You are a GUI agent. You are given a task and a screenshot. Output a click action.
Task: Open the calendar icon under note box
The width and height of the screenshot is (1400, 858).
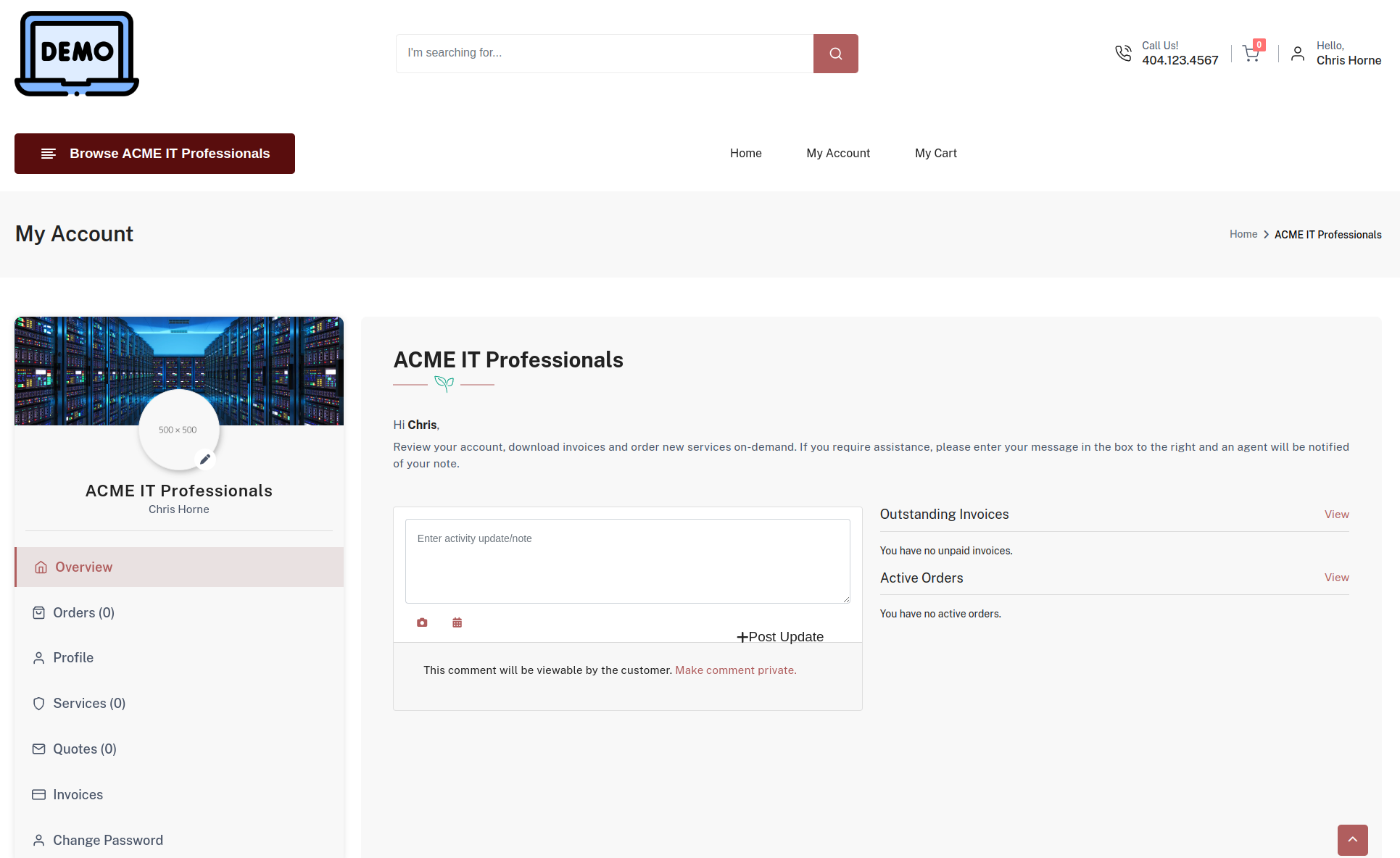pyautogui.click(x=457, y=622)
